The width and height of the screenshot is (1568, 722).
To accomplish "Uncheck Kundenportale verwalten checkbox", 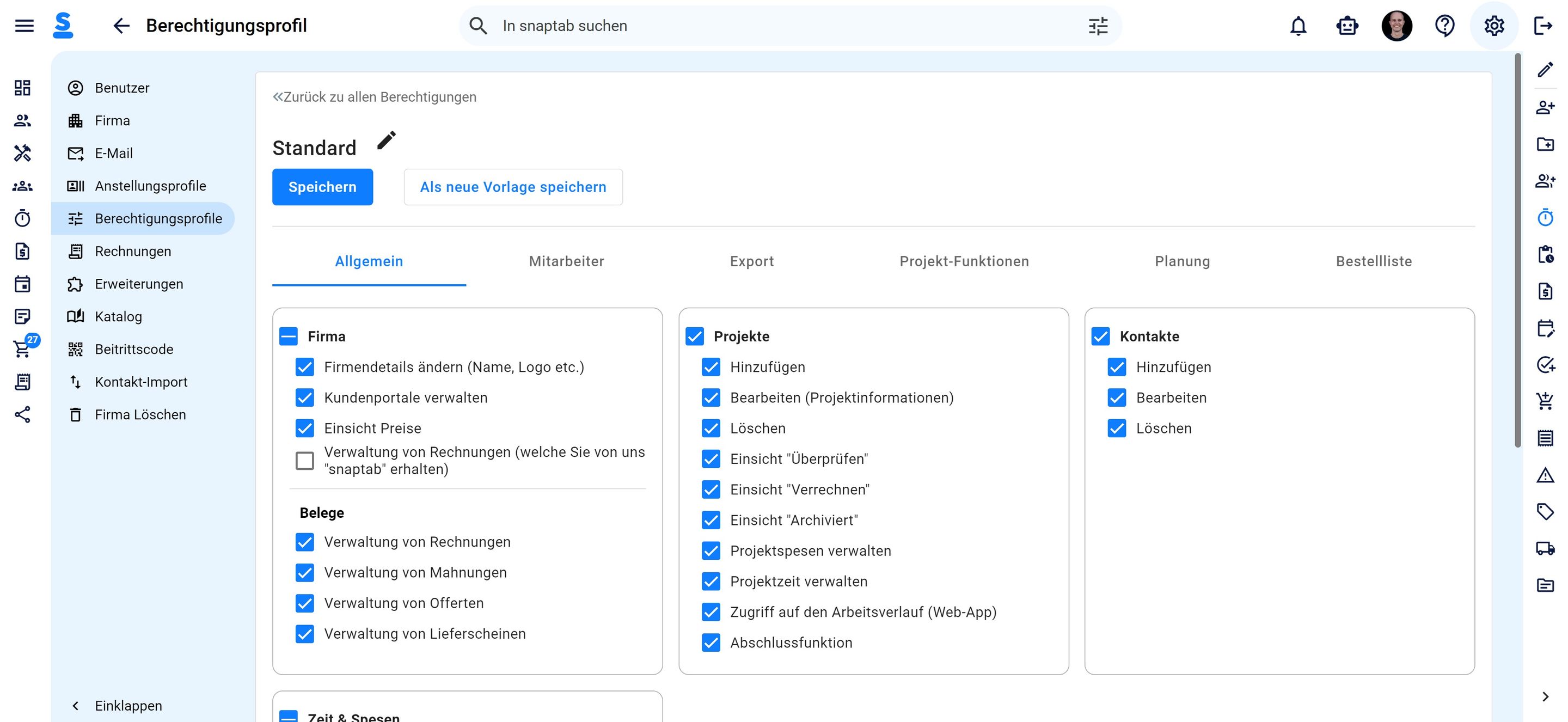I will [305, 397].
